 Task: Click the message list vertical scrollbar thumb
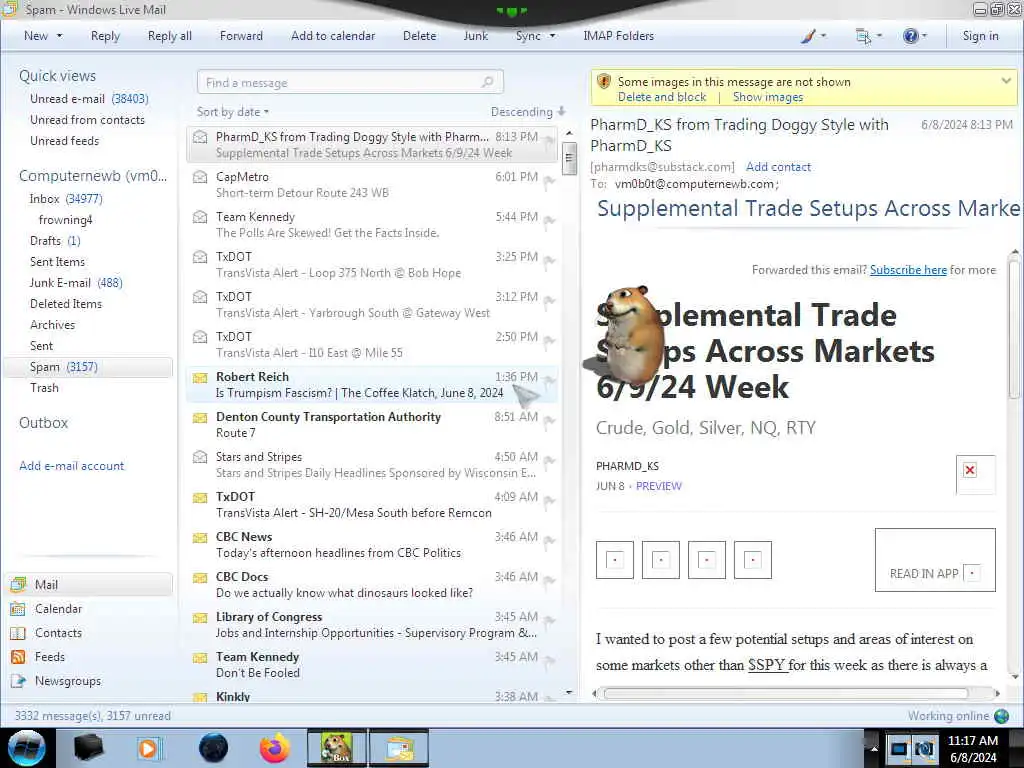pos(569,157)
